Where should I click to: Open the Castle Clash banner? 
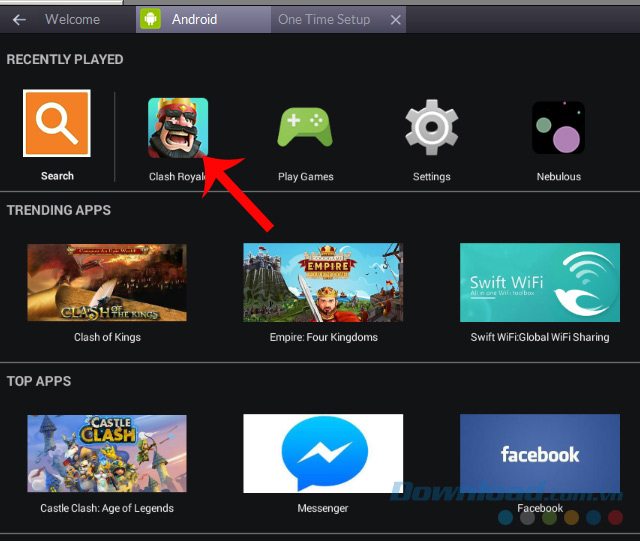click(x=107, y=453)
